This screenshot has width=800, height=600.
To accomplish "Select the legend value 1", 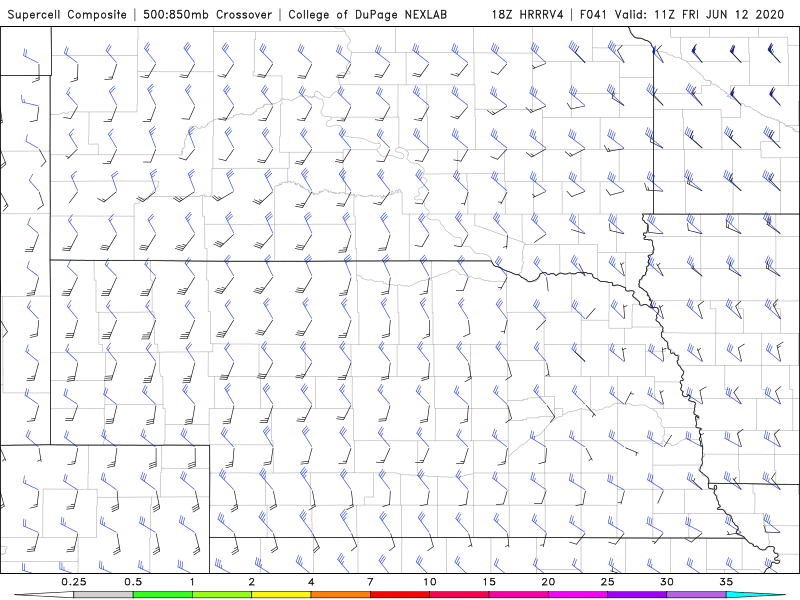I will click(x=192, y=582).
